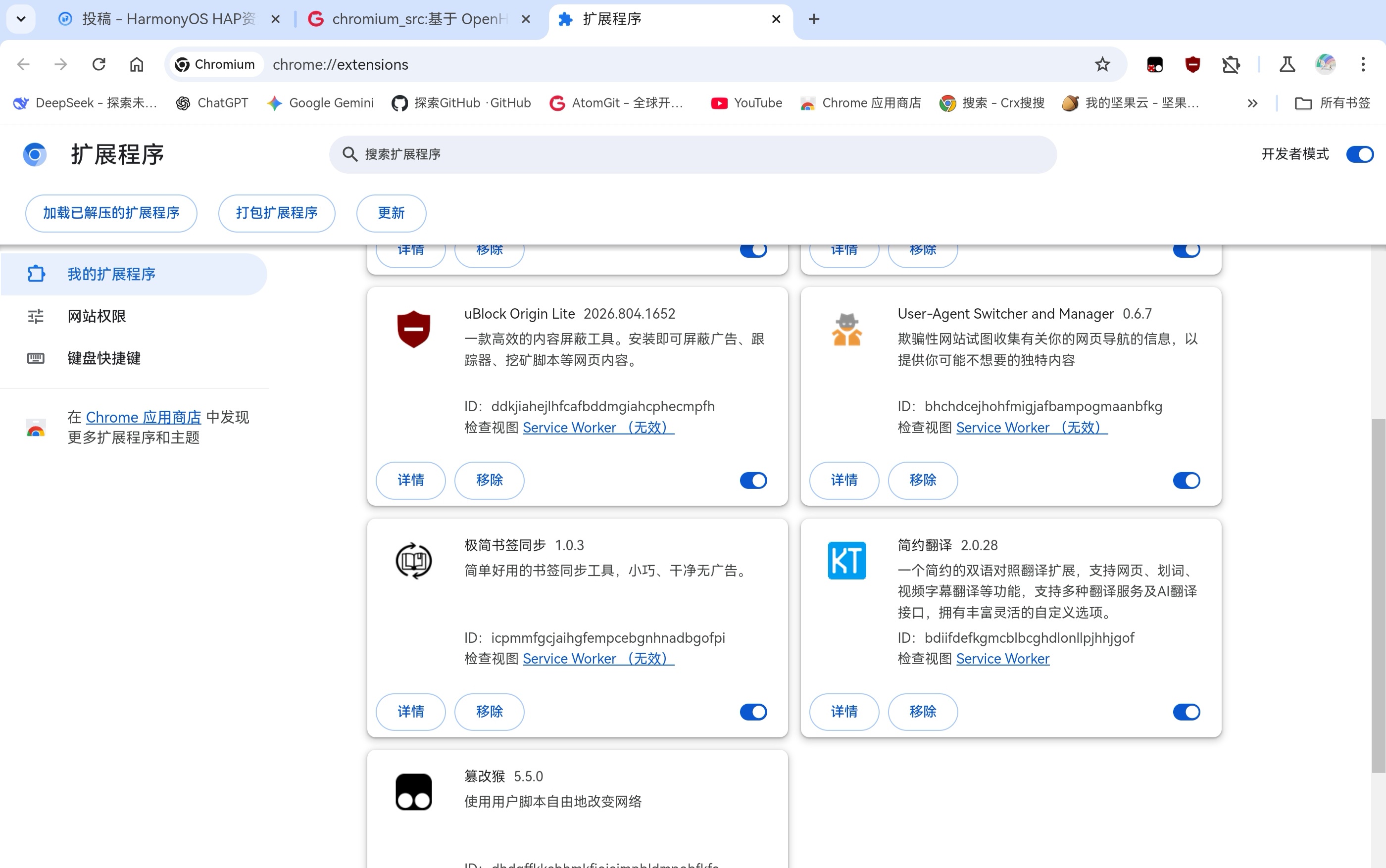Click 加载已解压的扩展程序 button

click(x=111, y=213)
